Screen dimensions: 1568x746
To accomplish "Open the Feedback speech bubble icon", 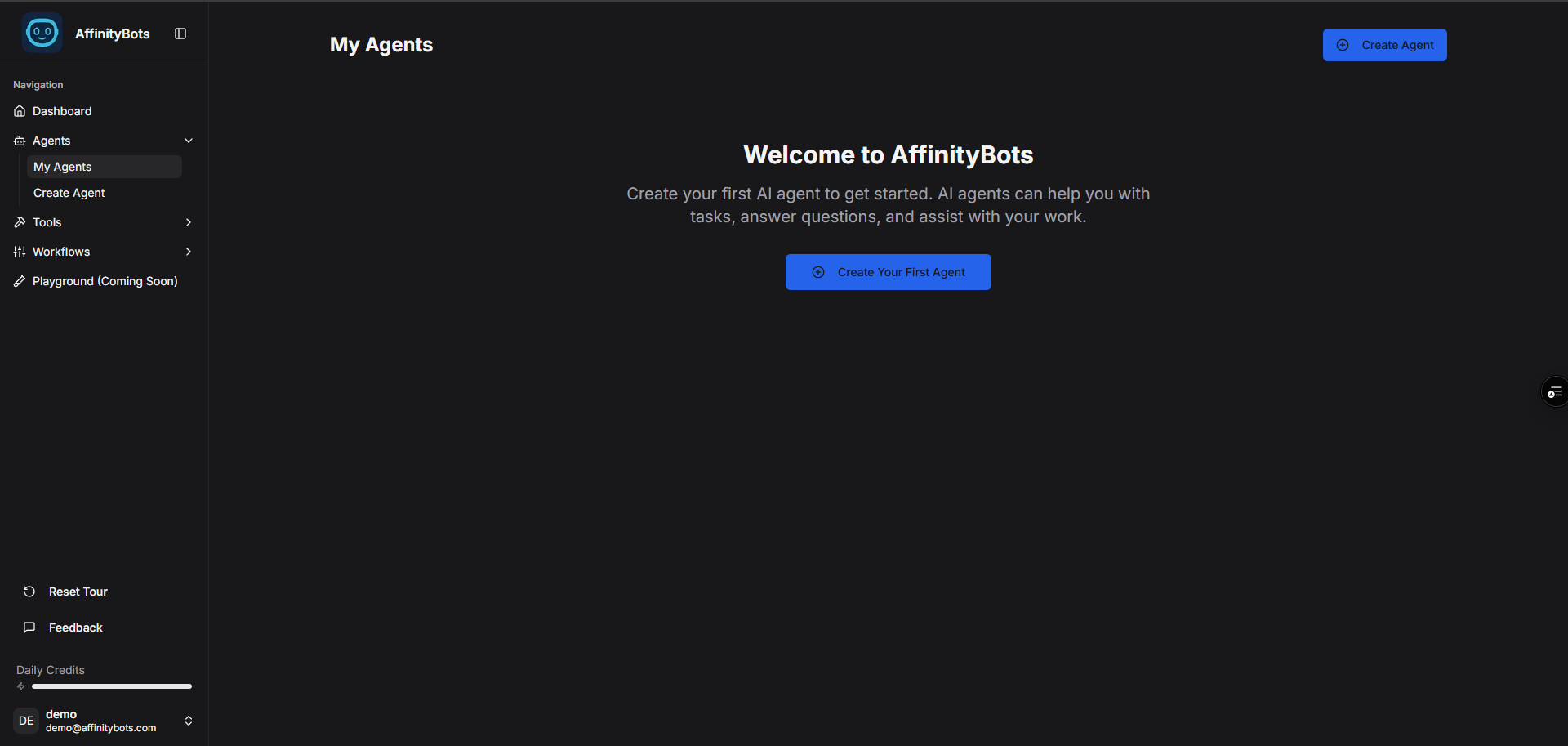I will pos(29,628).
